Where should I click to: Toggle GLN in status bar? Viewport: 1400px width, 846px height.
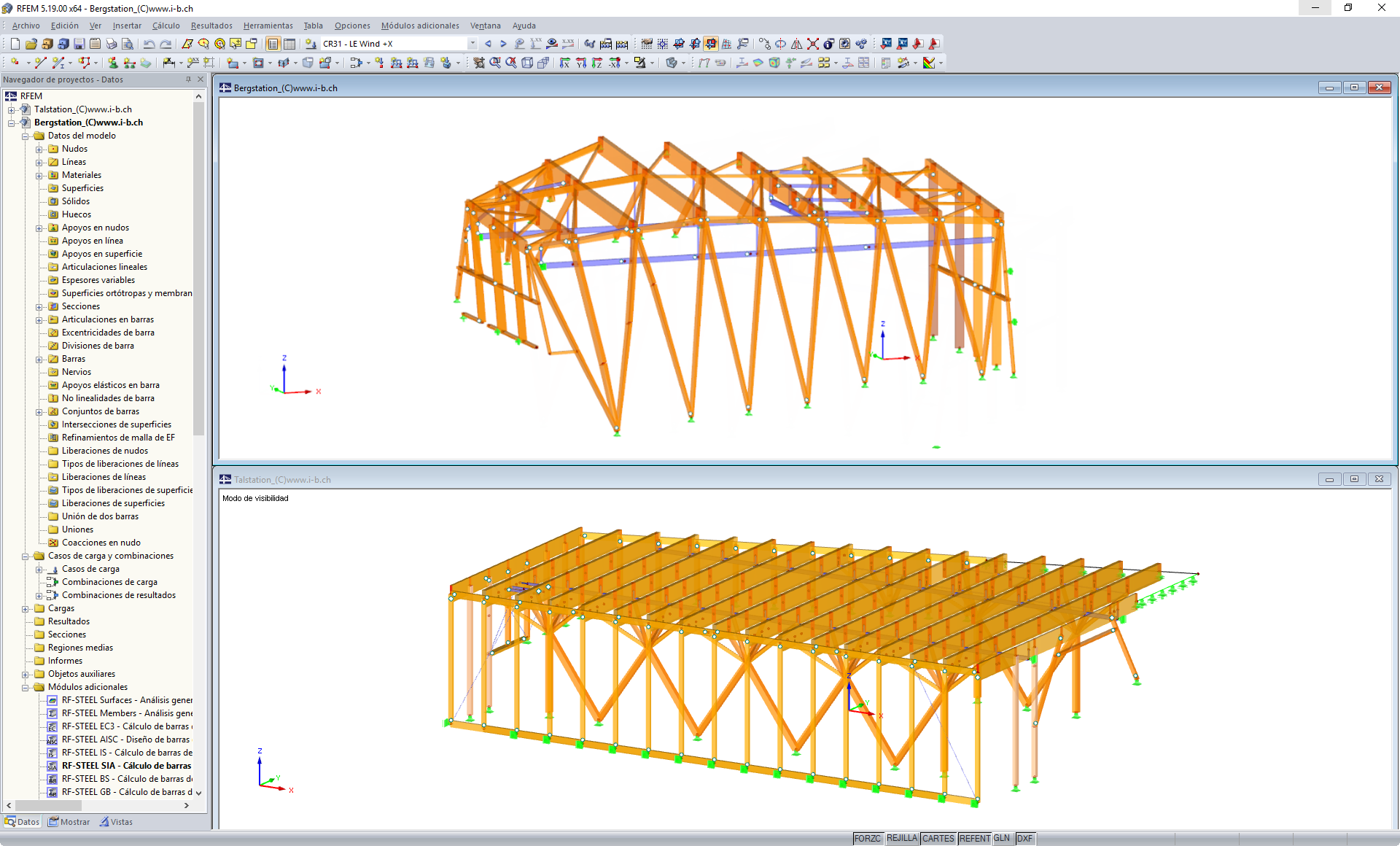1002,839
